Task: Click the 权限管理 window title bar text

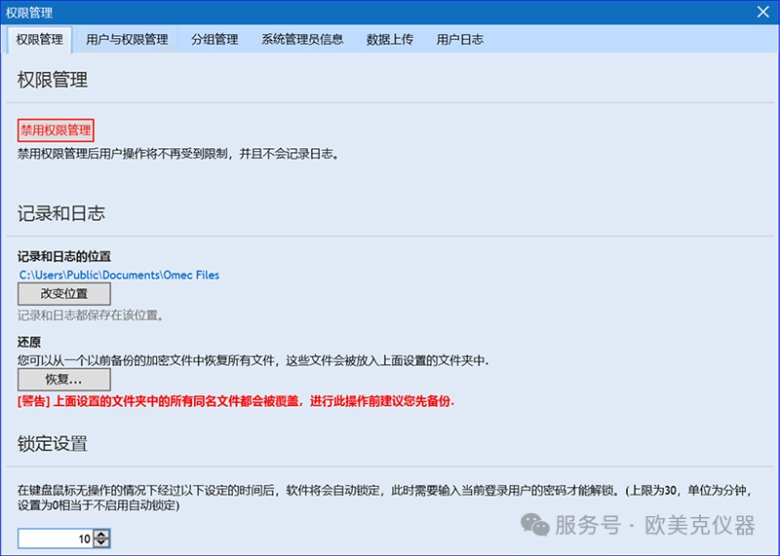Action: coord(30,12)
